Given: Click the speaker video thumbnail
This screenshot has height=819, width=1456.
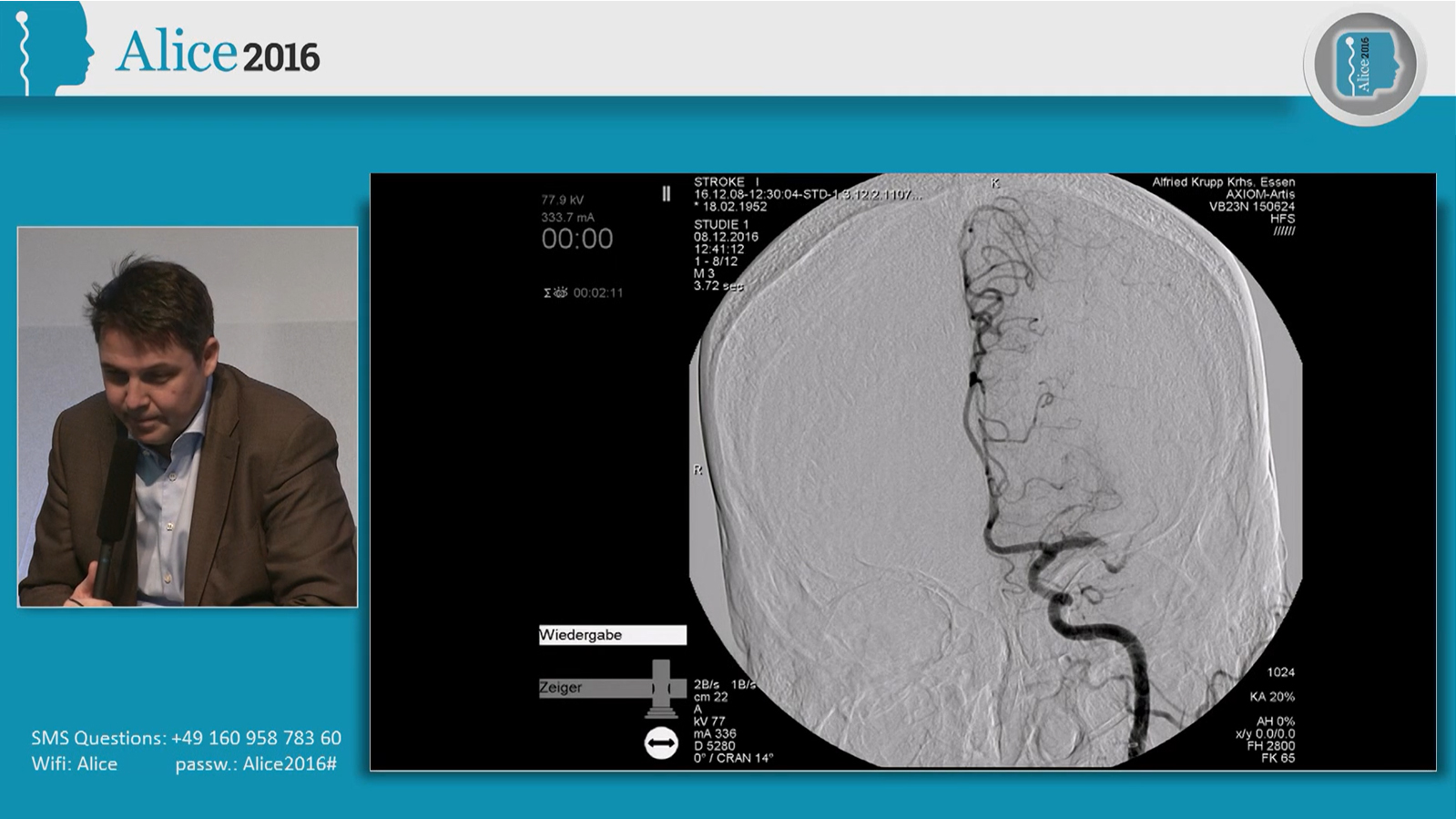Looking at the screenshot, I should 188,416.
